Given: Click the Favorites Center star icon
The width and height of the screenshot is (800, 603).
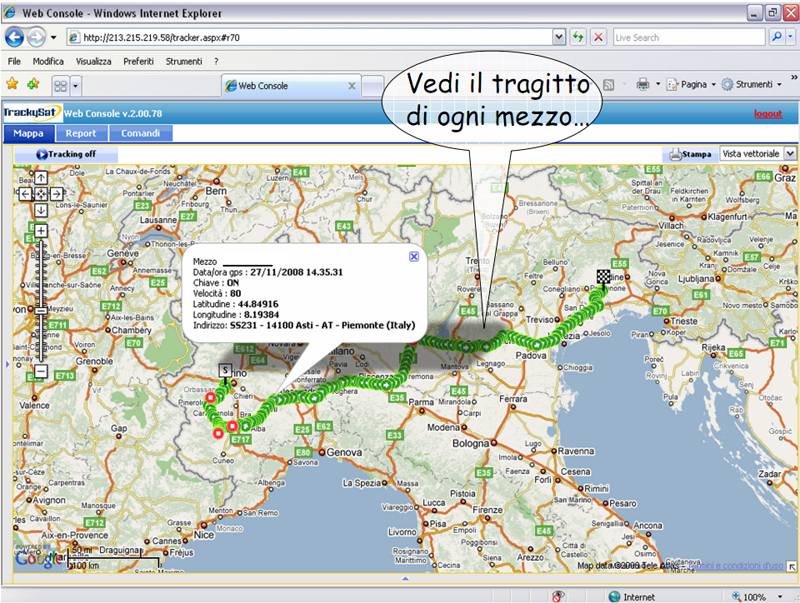Looking at the screenshot, I should tap(12, 84).
